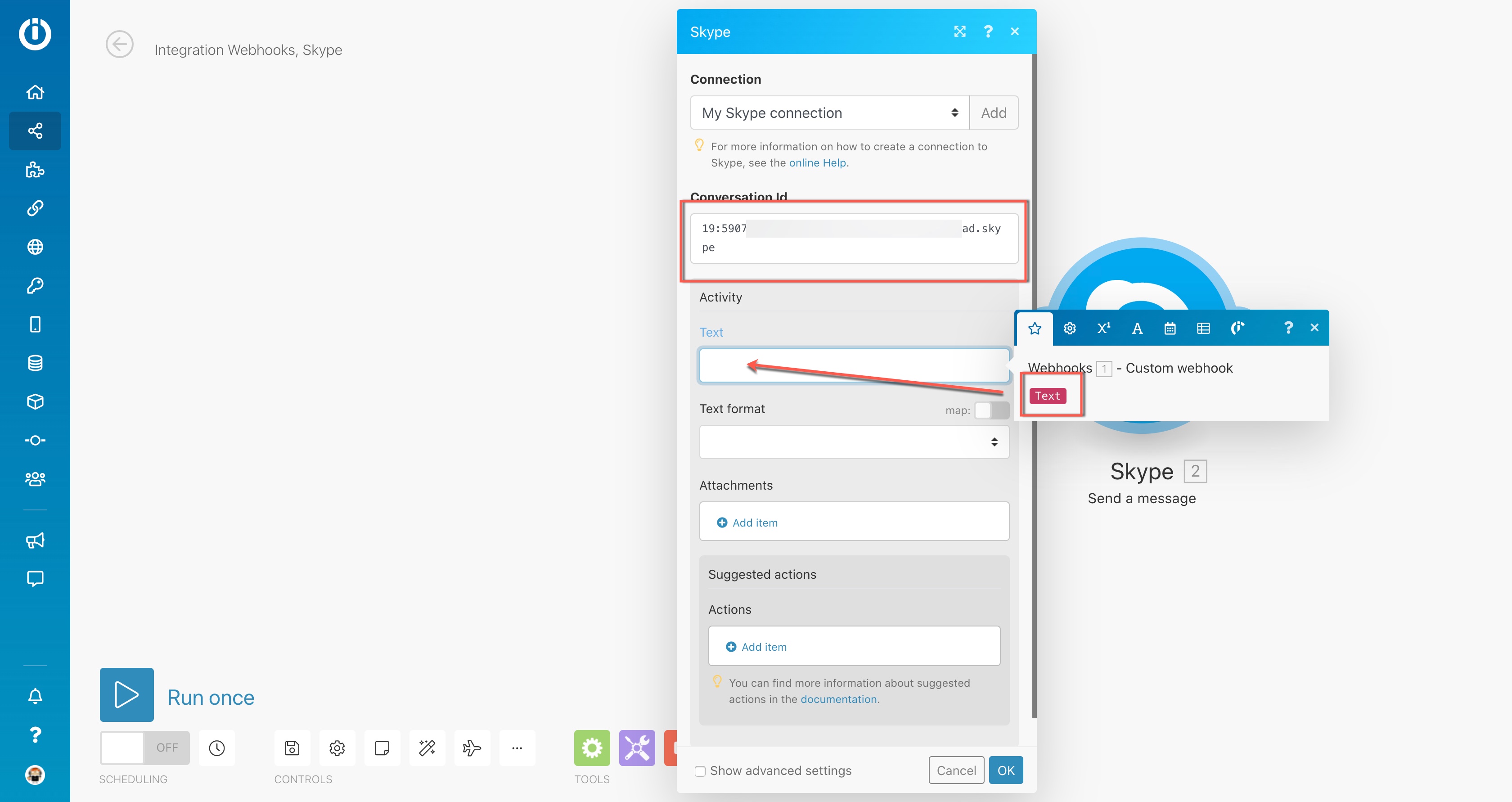Screen dimensions: 1512x802
Task: Open the Scenarios share icon in sidebar
Action: (x=35, y=131)
